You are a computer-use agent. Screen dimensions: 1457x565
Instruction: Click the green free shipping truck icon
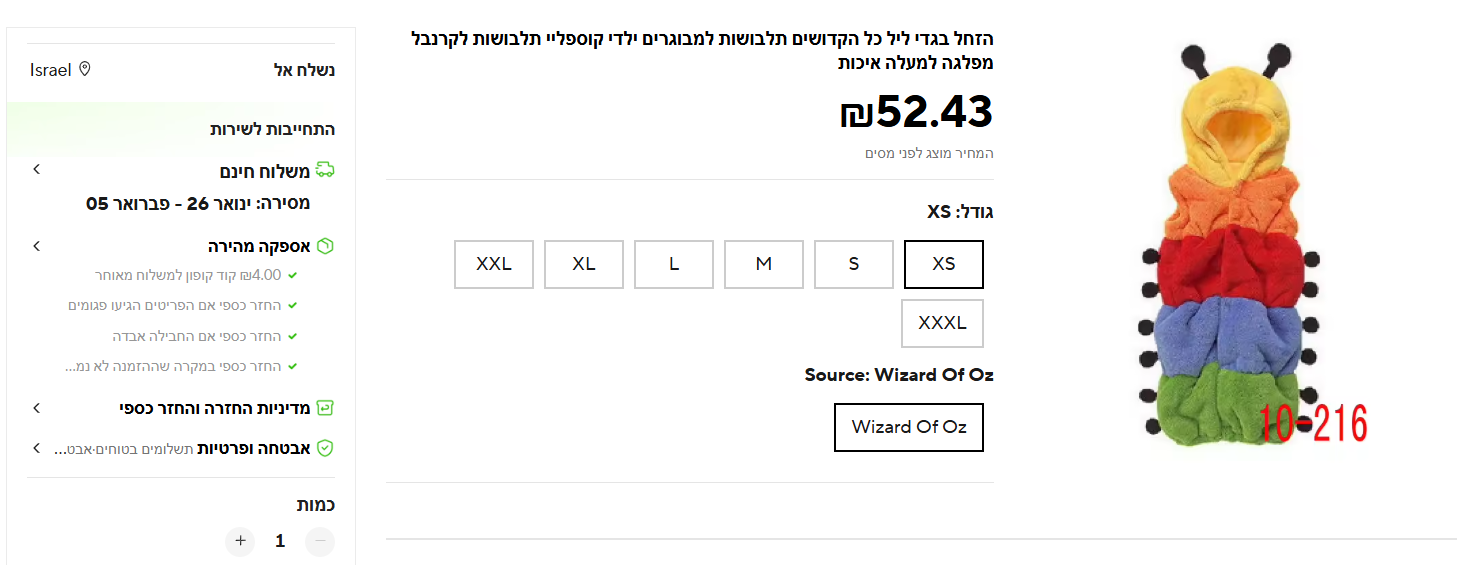325,170
